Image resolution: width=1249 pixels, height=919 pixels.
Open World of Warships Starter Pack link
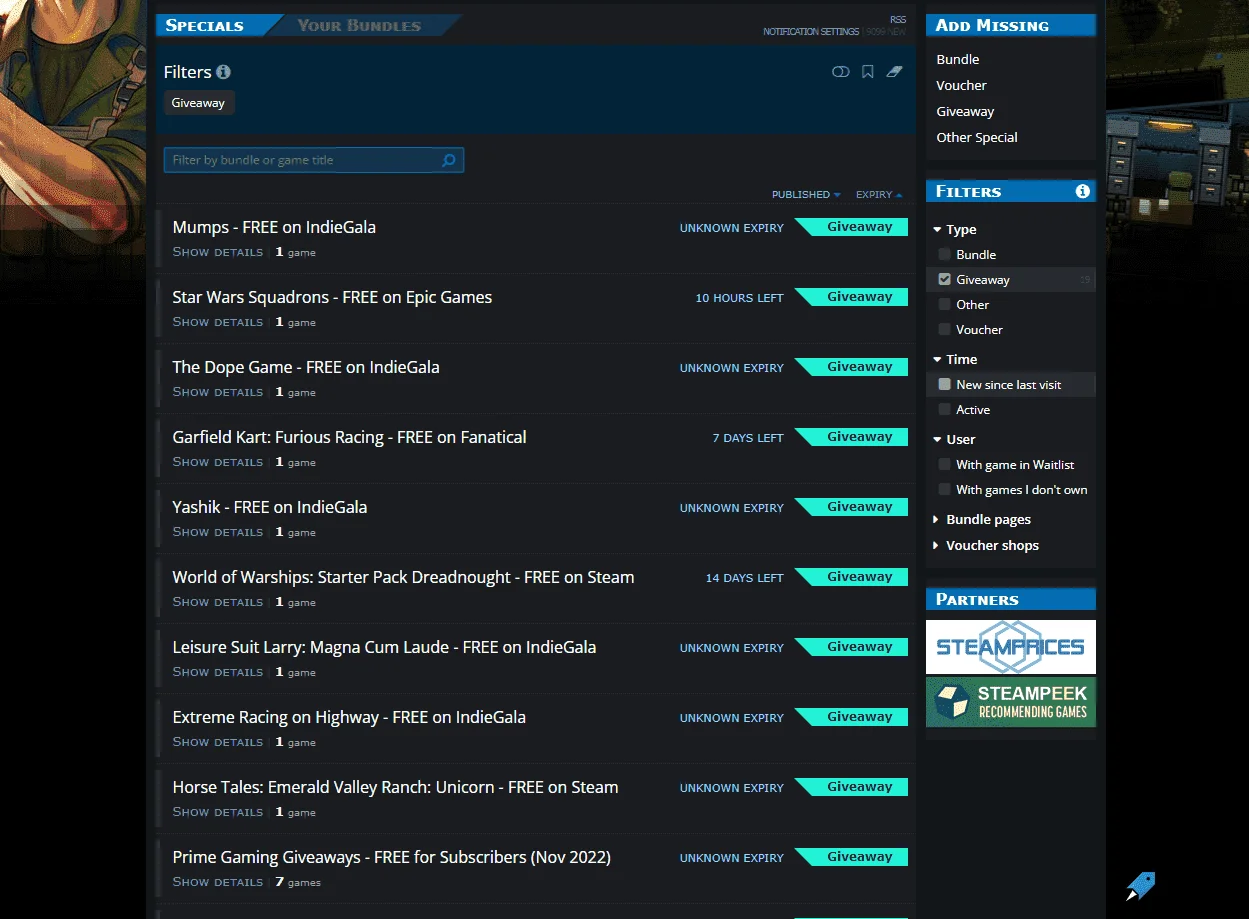coord(403,577)
